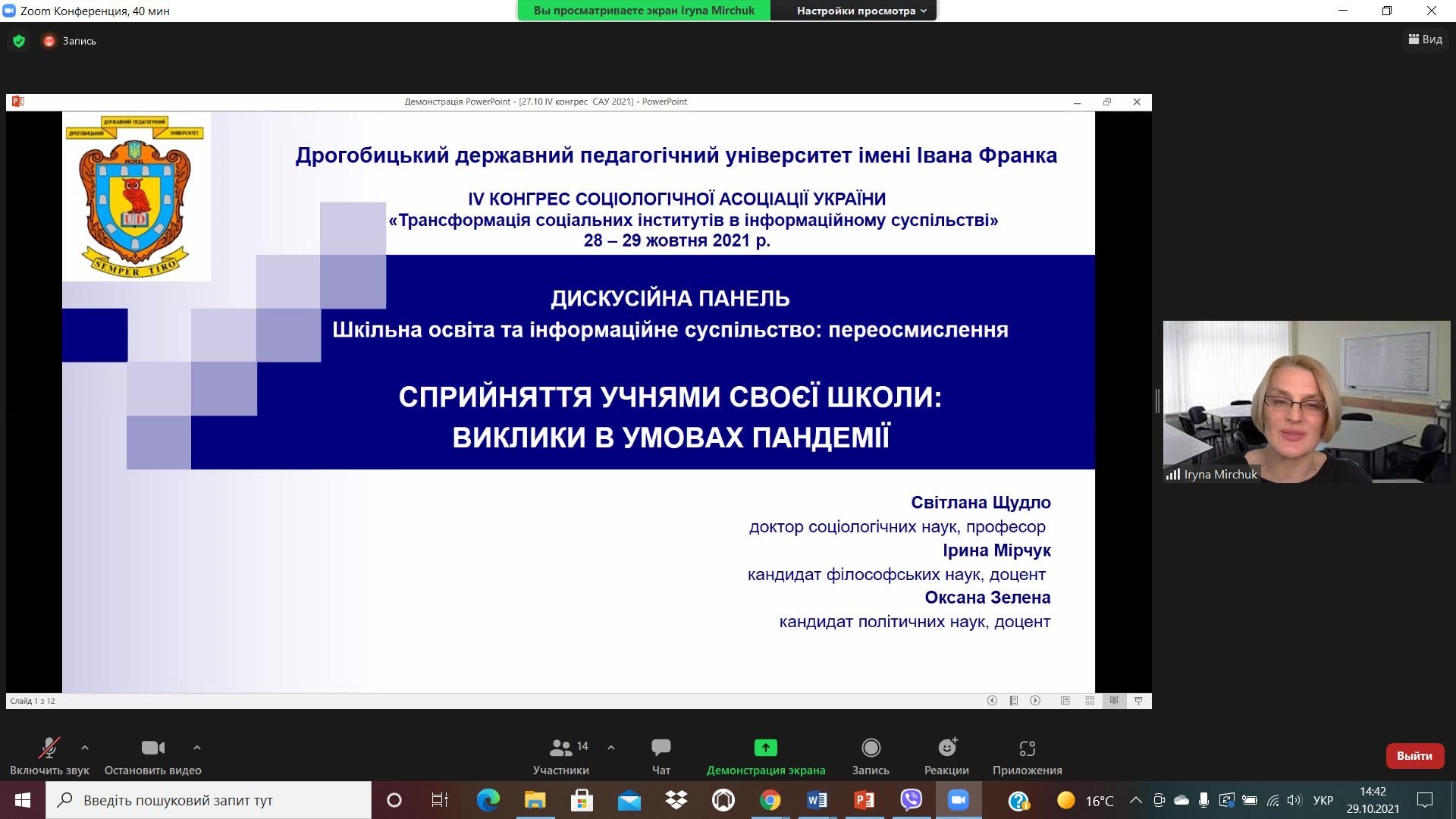Click the panel resize handle beside video
1456x819 pixels.
pyautogui.click(x=1157, y=401)
